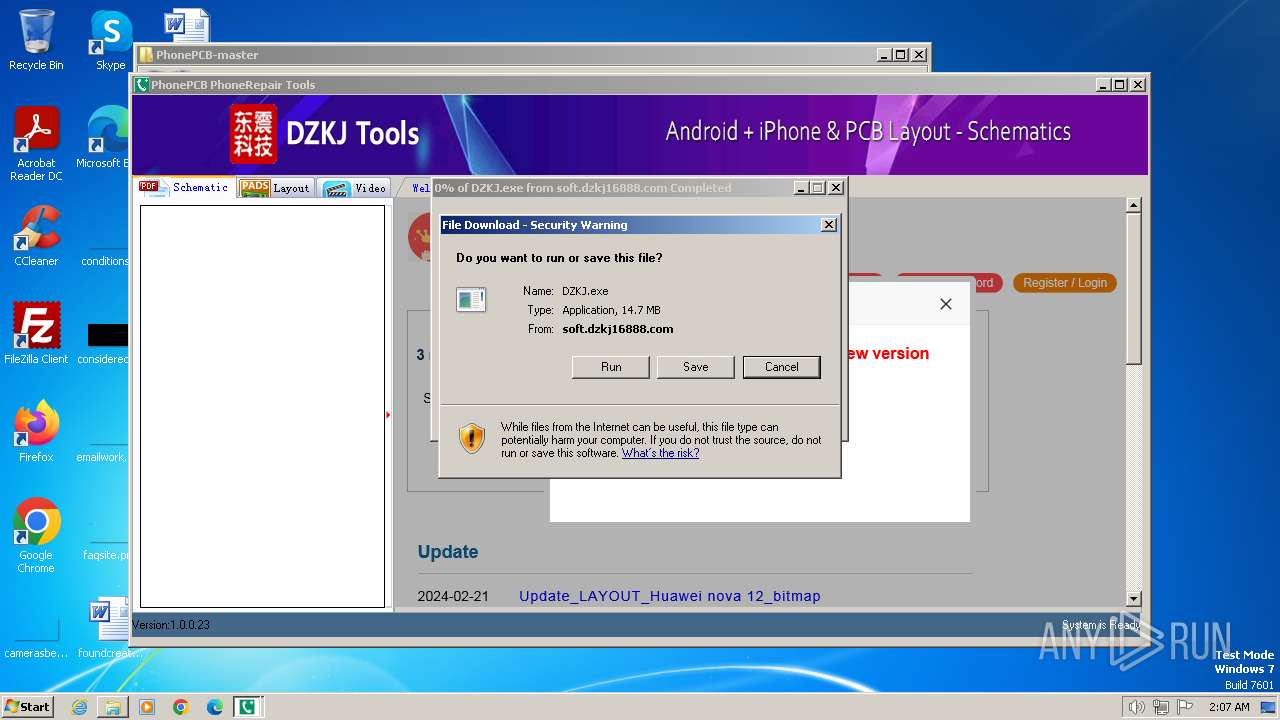Open Windows Media Player taskbar icon

147,707
